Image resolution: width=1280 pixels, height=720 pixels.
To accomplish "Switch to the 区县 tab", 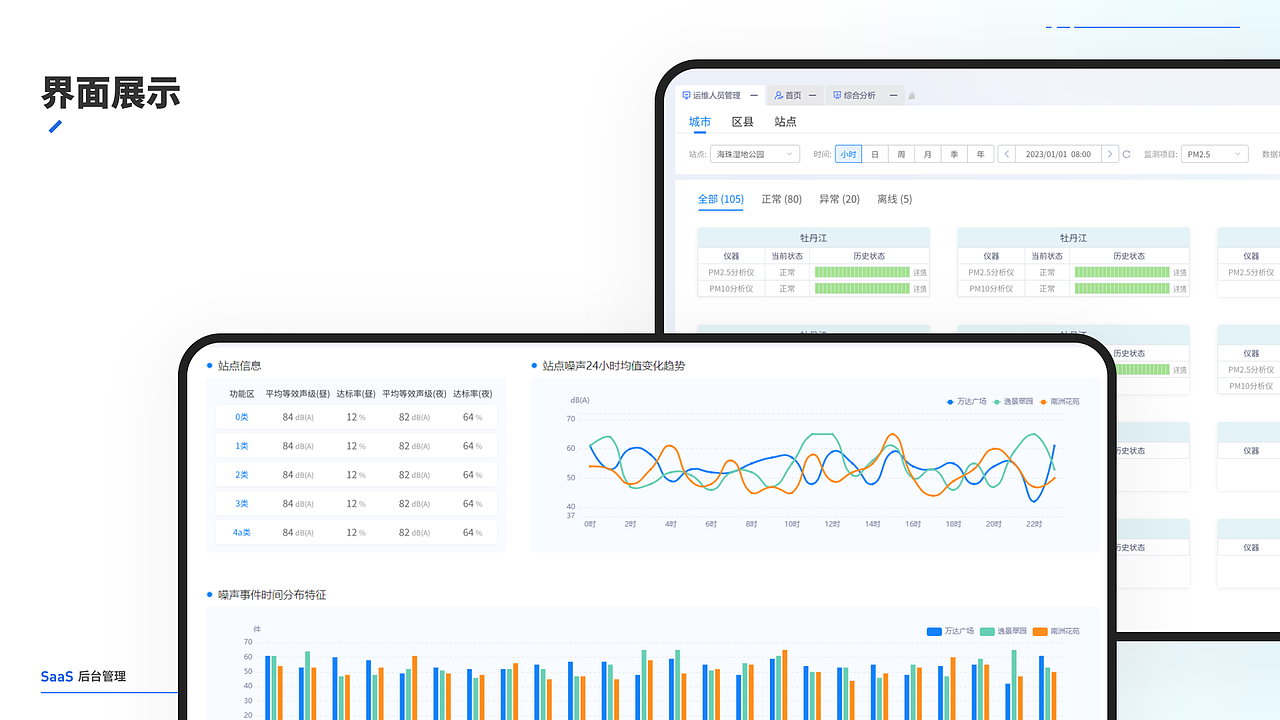I will (x=743, y=122).
